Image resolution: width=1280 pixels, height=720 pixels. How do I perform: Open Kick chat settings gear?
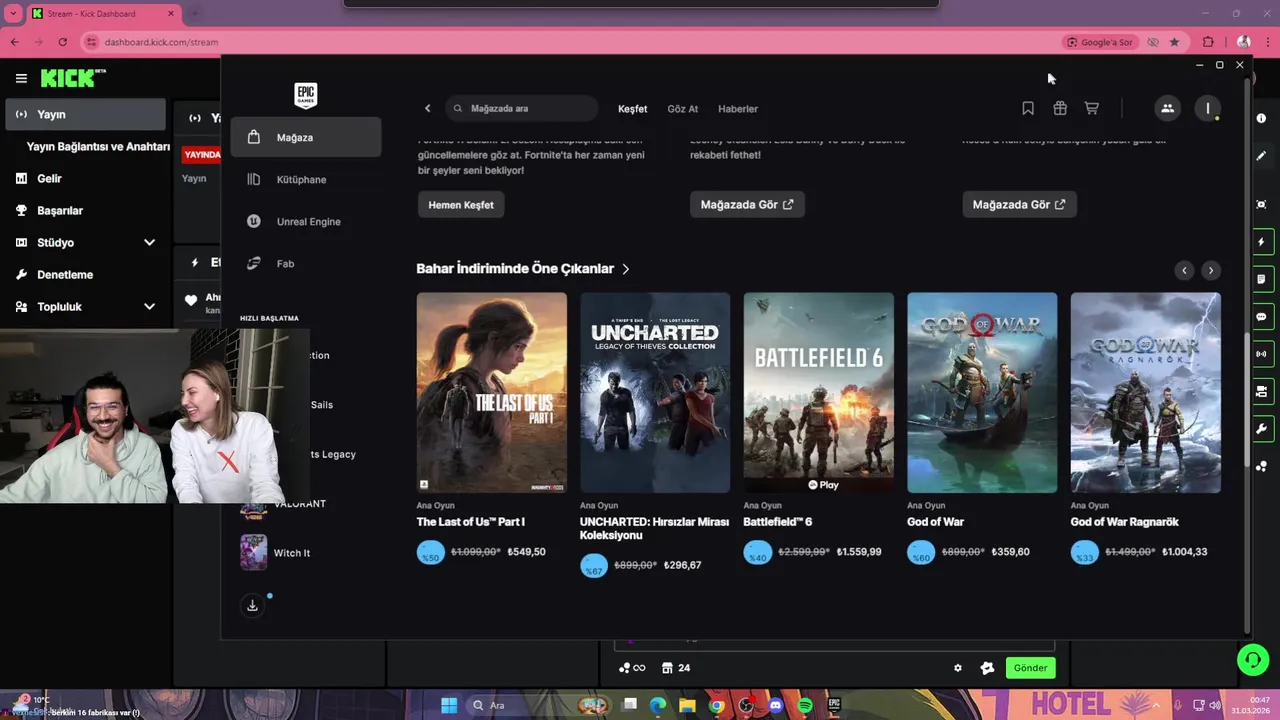(958, 668)
